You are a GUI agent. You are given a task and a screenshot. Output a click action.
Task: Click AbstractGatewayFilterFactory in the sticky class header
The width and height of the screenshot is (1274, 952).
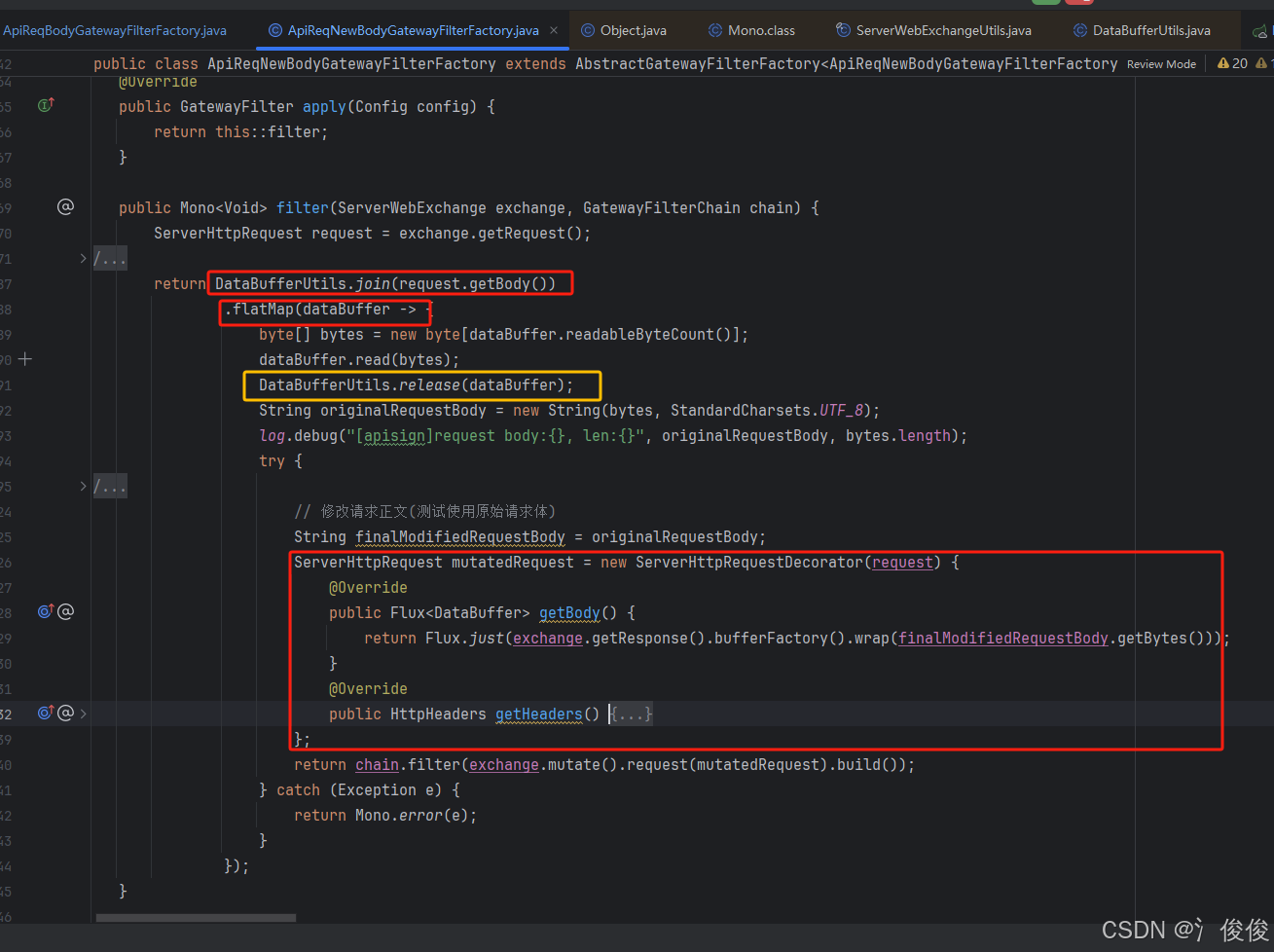point(698,64)
